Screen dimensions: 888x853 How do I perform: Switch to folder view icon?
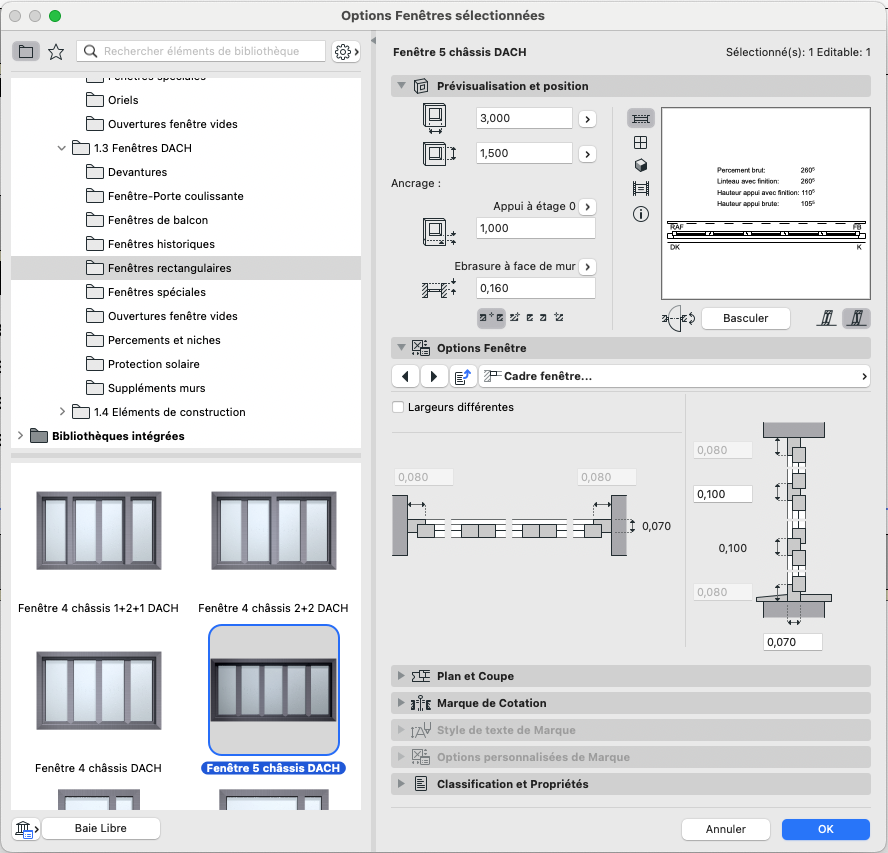(x=26, y=52)
